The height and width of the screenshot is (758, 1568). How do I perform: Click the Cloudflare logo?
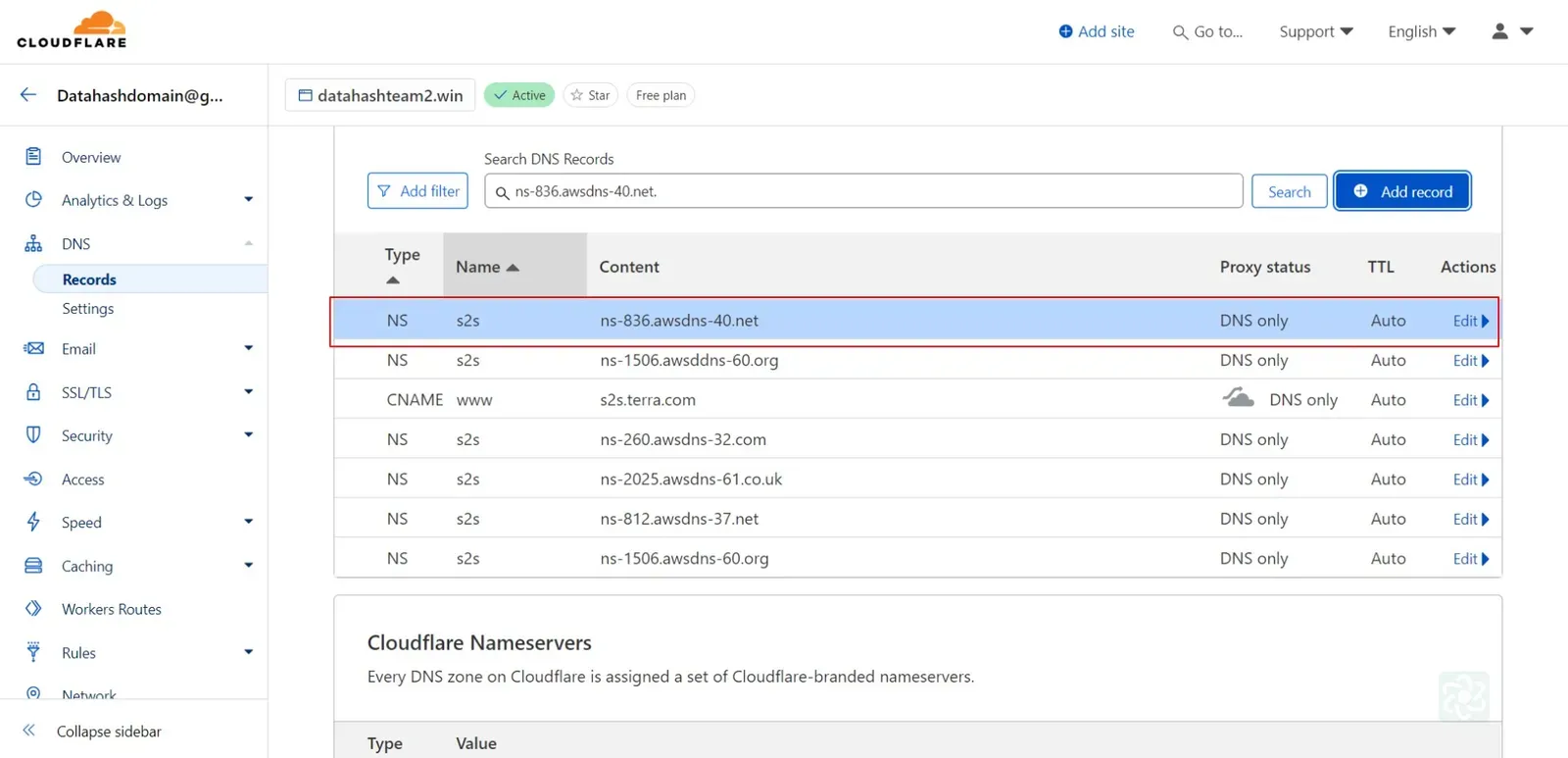pyautogui.click(x=72, y=29)
